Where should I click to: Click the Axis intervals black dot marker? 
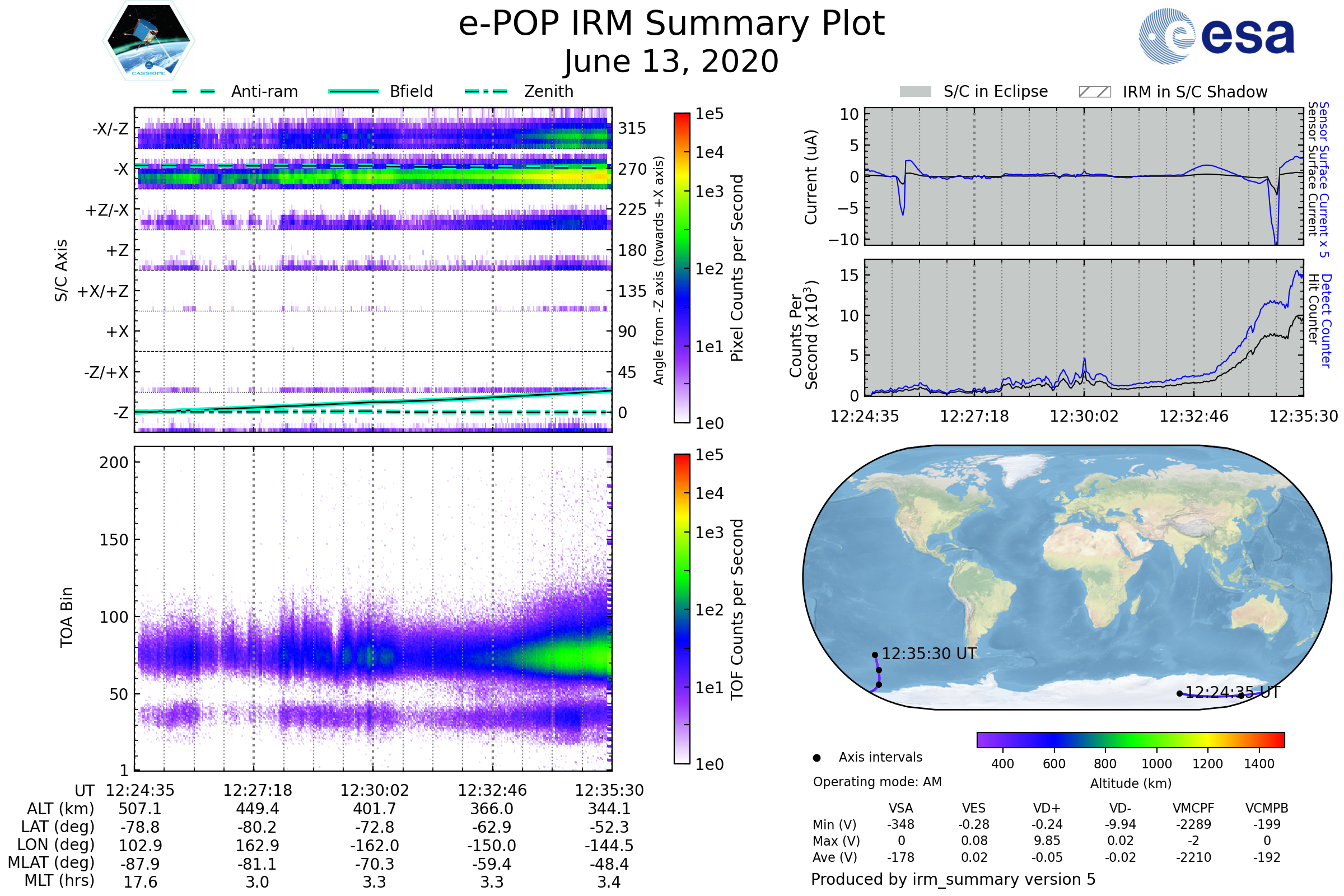pos(816,758)
